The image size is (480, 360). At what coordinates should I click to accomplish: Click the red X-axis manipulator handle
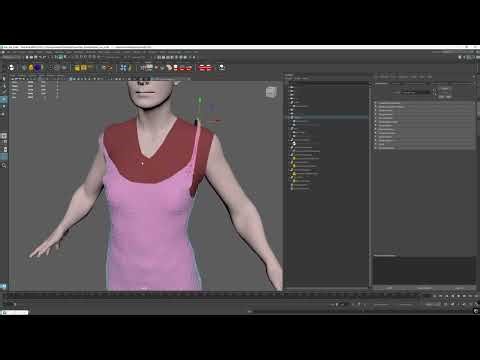pos(218,121)
